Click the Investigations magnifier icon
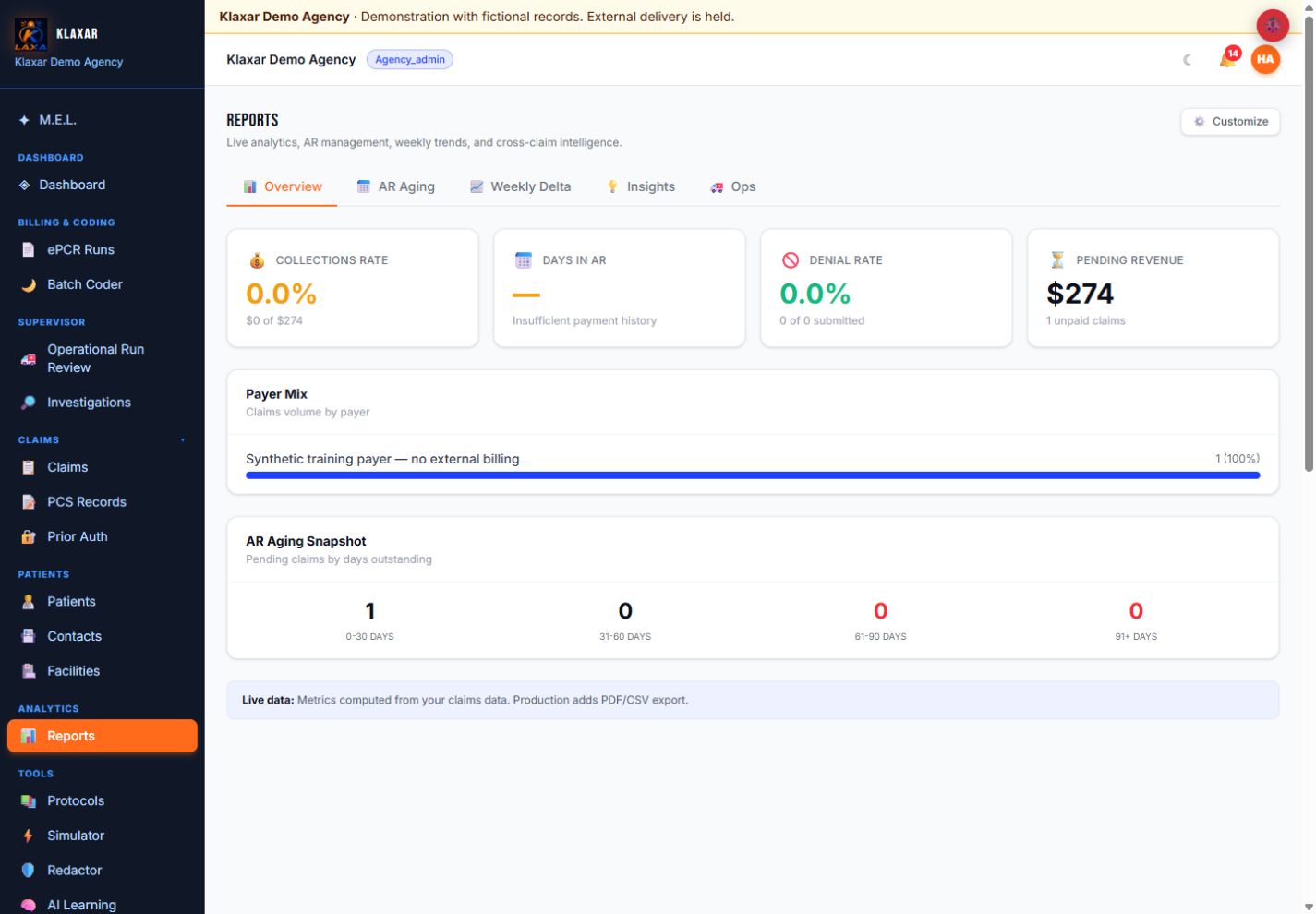 pos(29,403)
